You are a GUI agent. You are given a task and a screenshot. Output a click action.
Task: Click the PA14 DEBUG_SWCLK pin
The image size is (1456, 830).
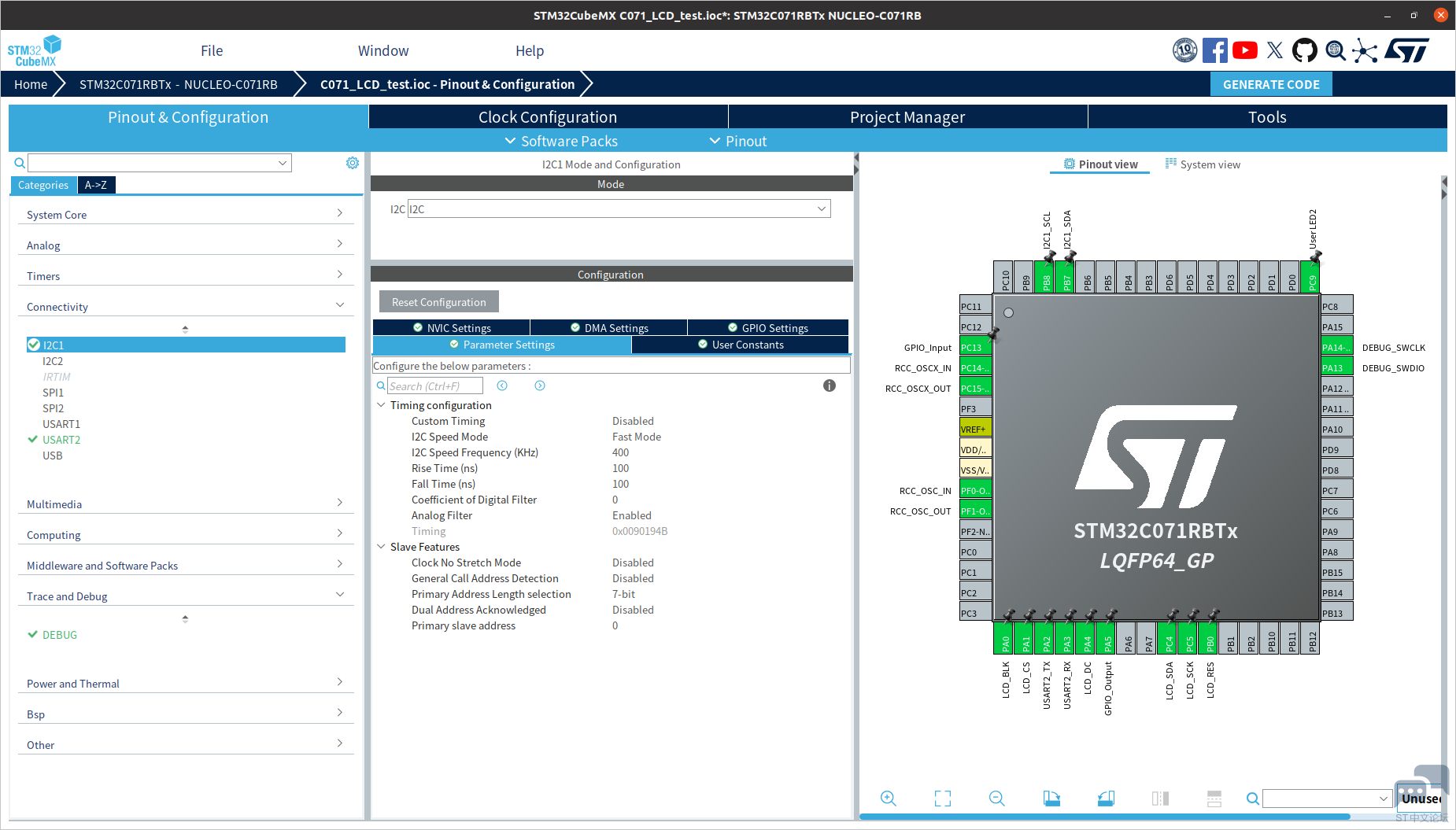coord(1336,347)
